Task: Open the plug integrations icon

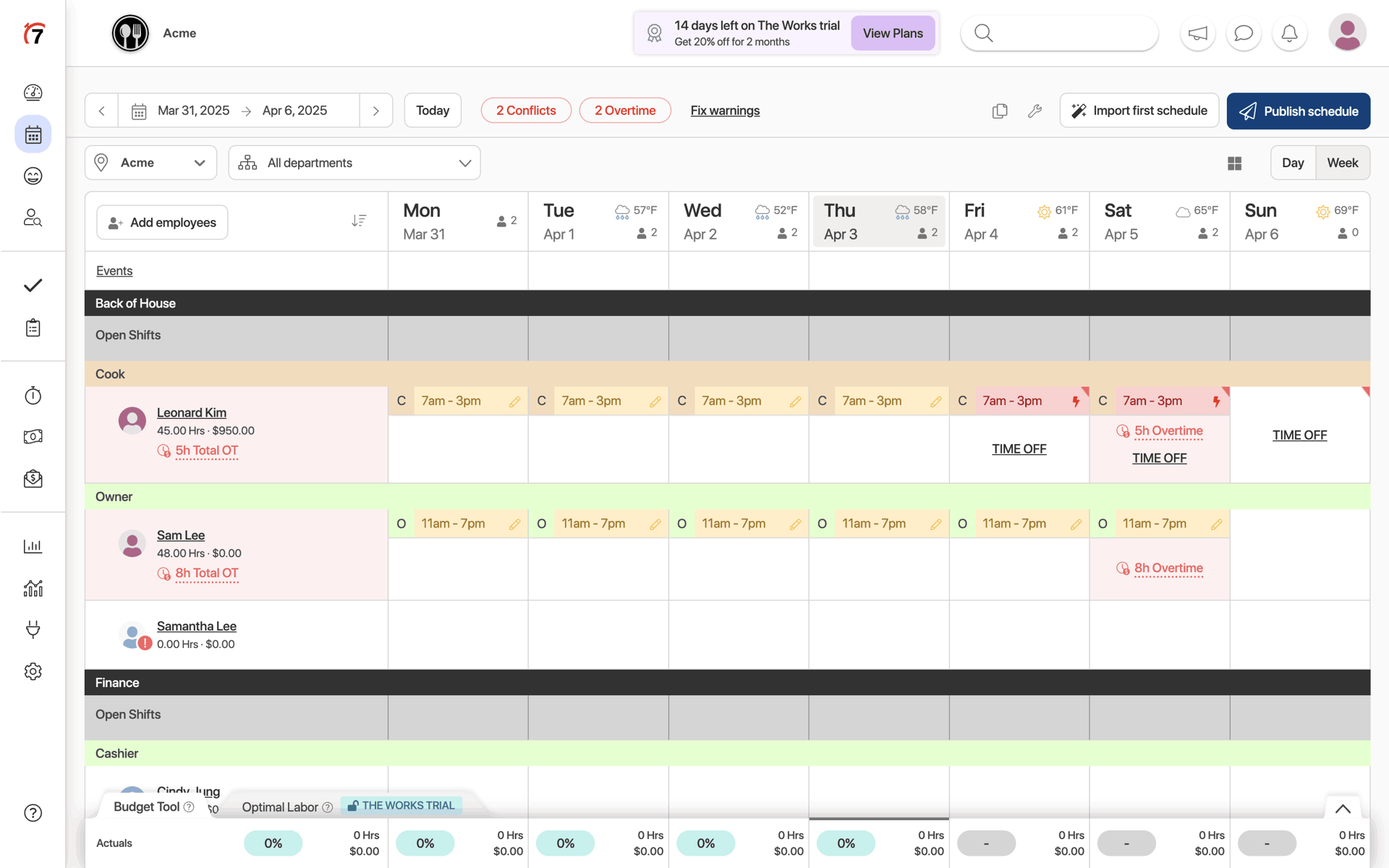Action: point(33,629)
